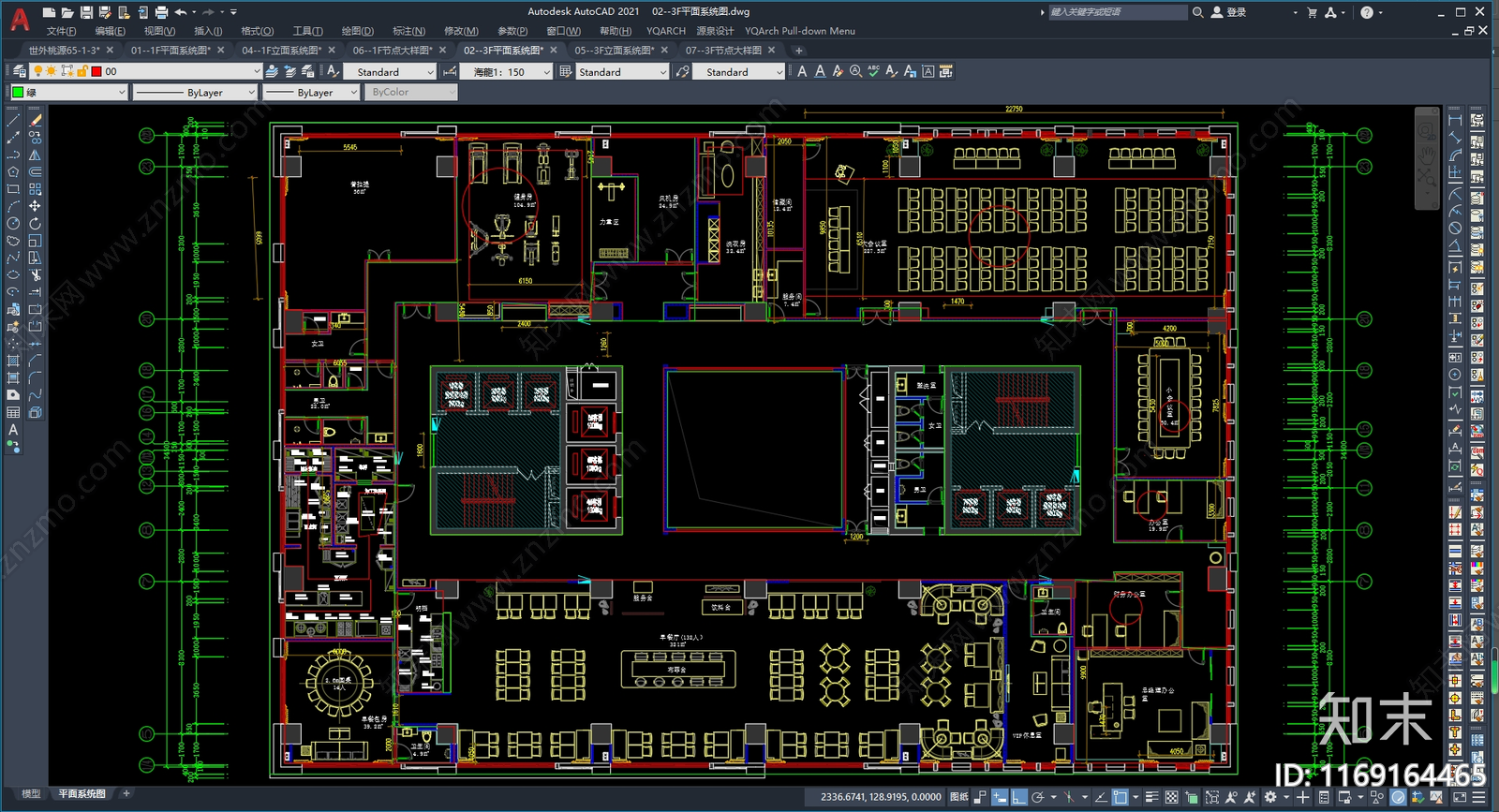
Task: Open a file via quick access toolbar
Action: click(x=67, y=12)
